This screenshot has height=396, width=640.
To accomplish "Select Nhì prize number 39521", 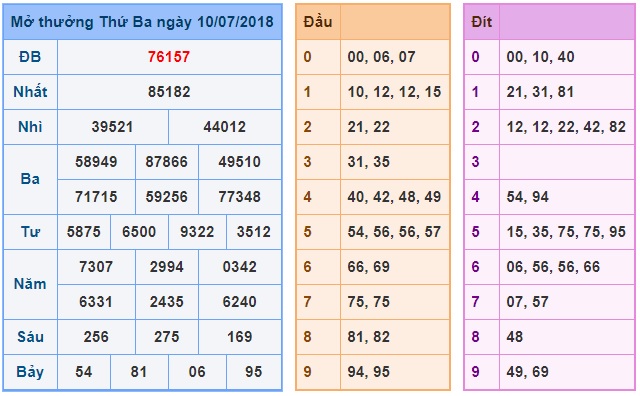I will (112, 127).
